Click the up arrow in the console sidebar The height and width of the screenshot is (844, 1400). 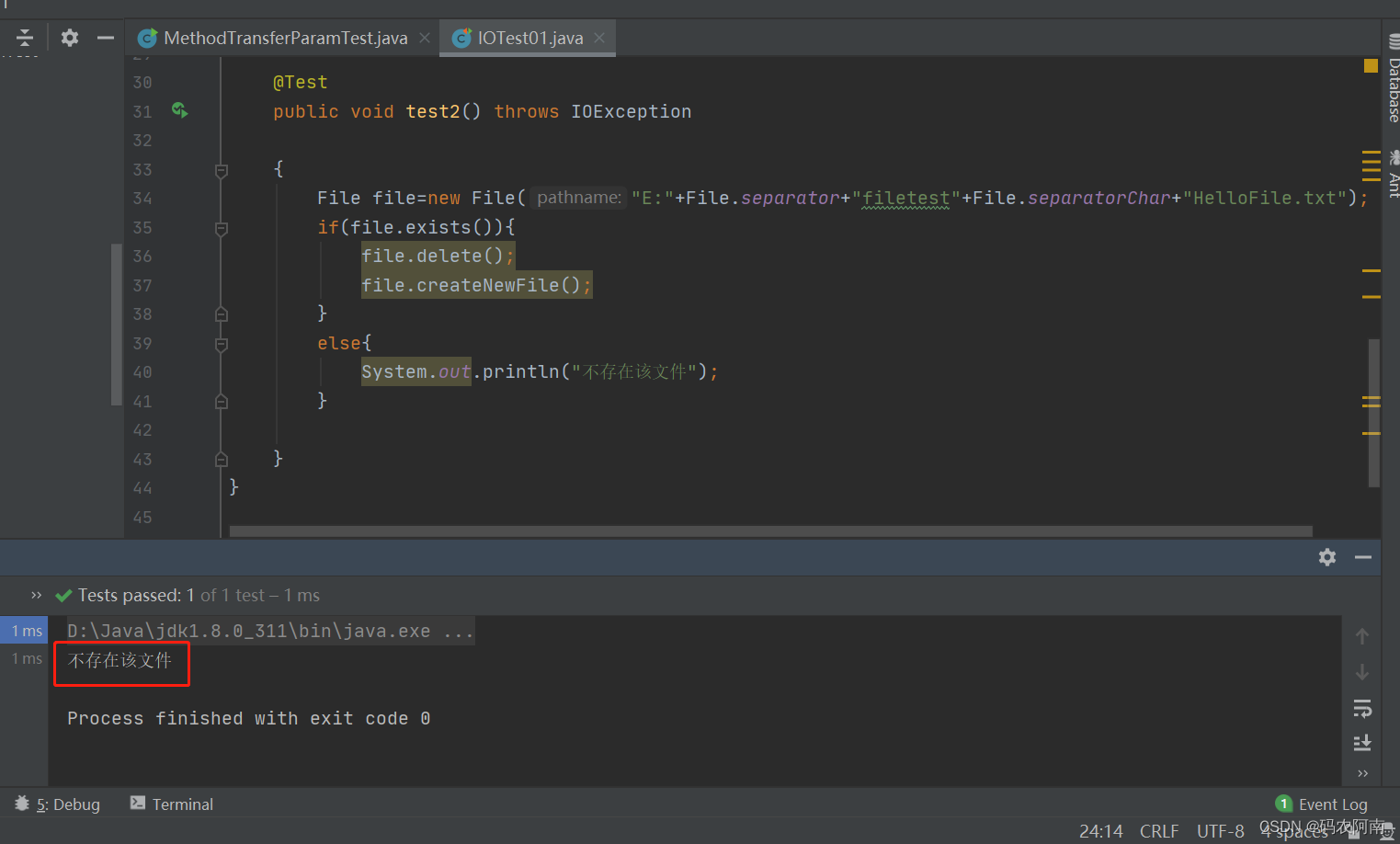pyautogui.click(x=1362, y=634)
